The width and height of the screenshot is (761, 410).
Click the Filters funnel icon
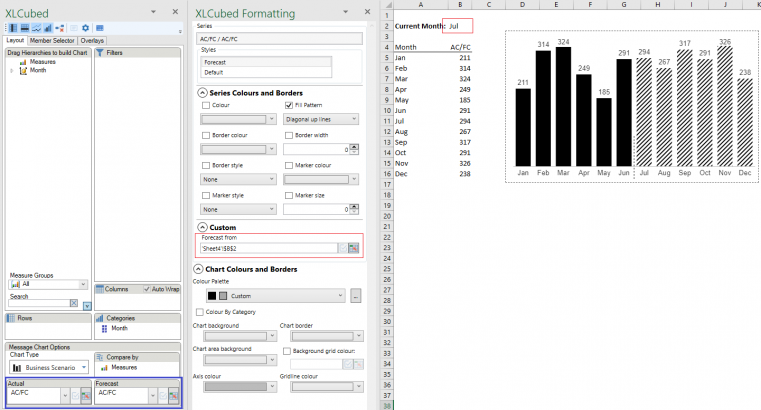click(x=99, y=52)
